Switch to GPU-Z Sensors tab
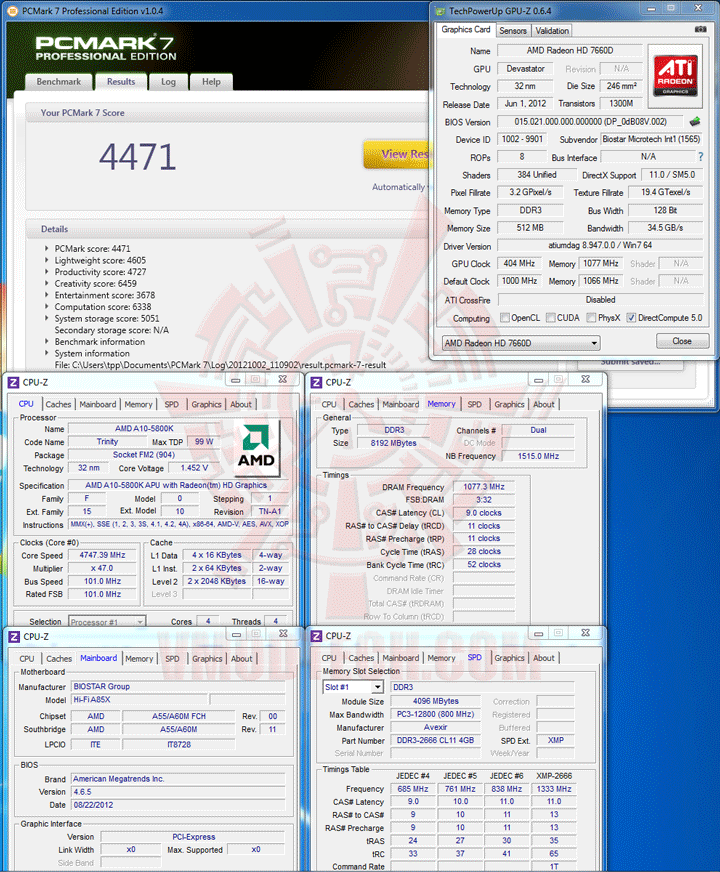720x872 pixels. (513, 31)
